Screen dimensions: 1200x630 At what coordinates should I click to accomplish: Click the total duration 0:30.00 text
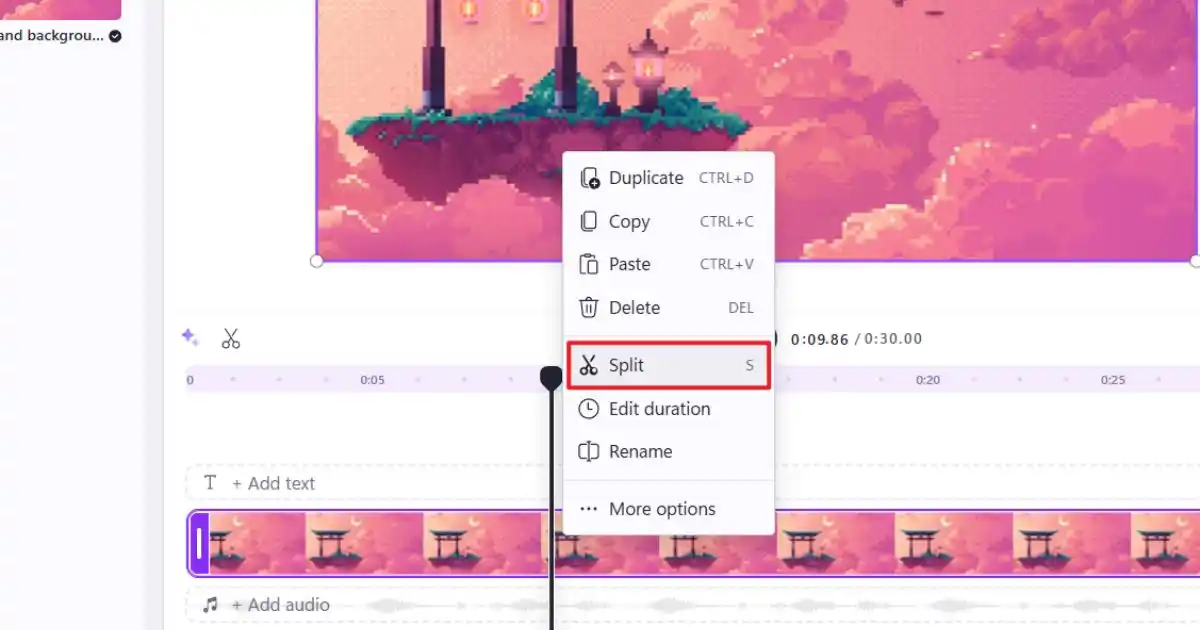[x=893, y=339]
